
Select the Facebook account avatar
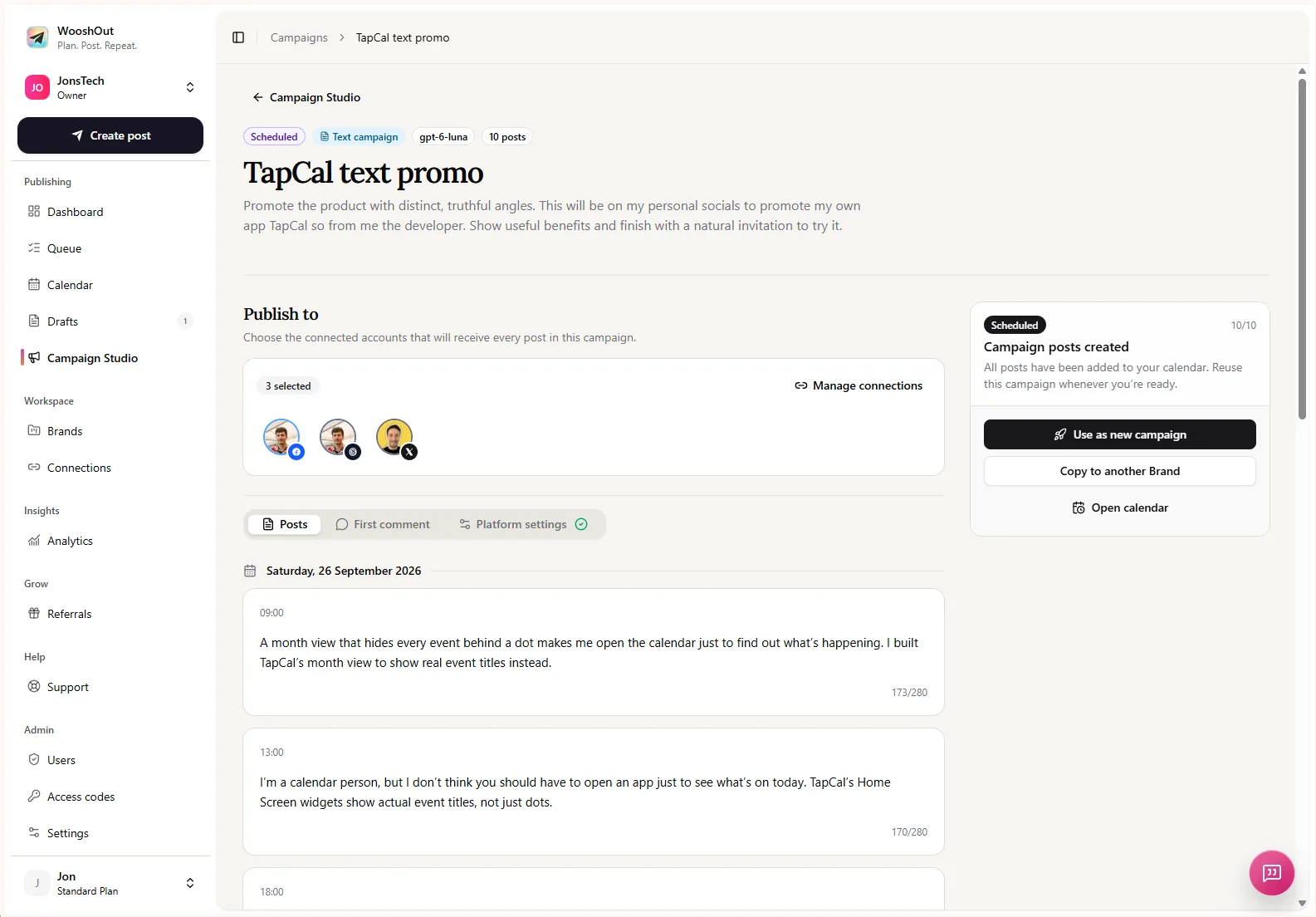click(x=282, y=438)
